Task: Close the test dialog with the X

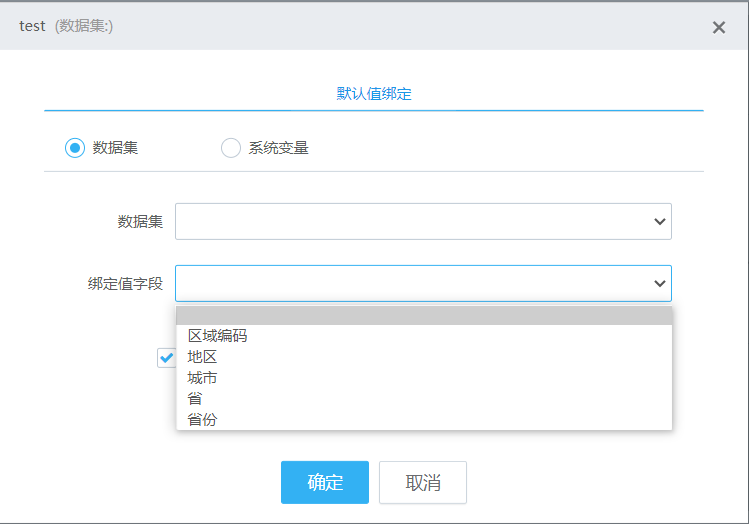Action: [x=718, y=27]
